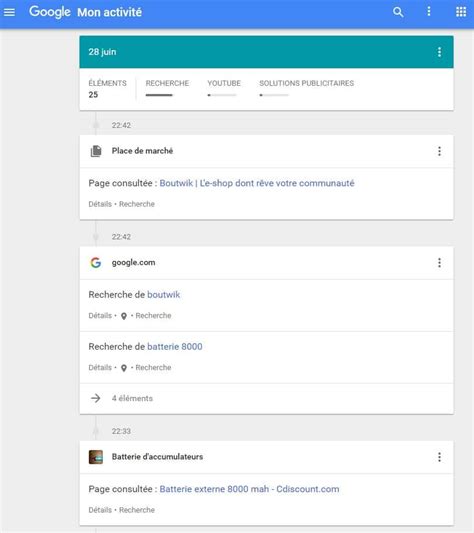Click the Google logo

[x=50, y=12]
